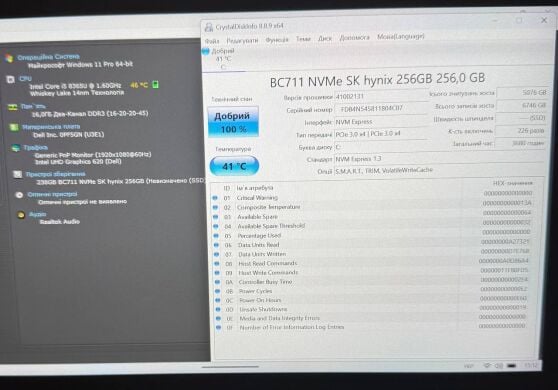The height and width of the screenshot is (390, 558).
Task: Select the Critical Warning attribute text
Action: click(x=257, y=197)
